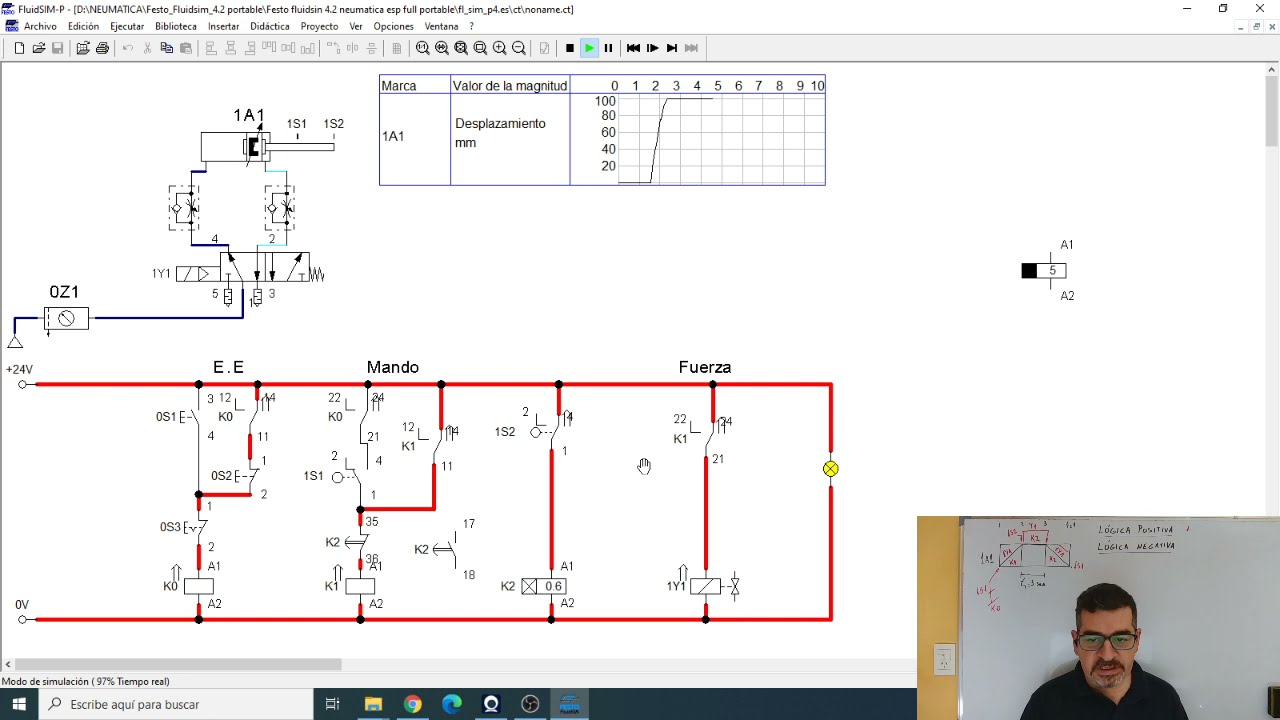Viewport: 1280px width, 720px height.
Task: Start the simulation with the green play button
Action: 589,48
